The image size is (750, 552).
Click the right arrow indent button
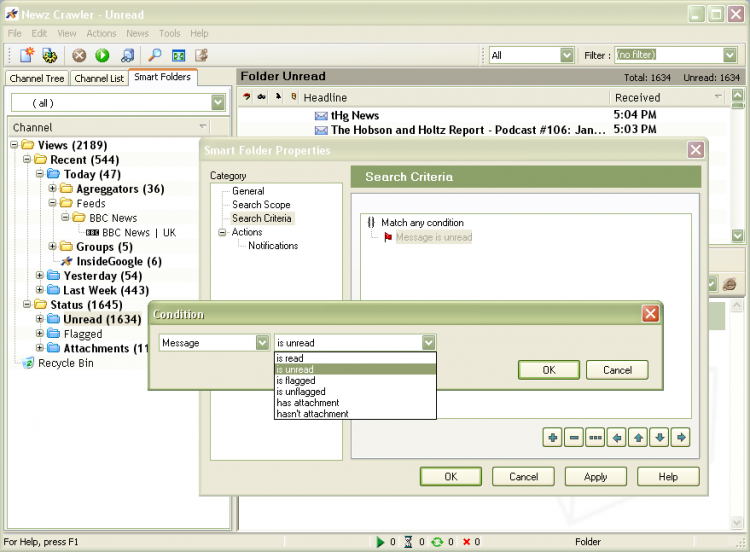click(x=681, y=437)
